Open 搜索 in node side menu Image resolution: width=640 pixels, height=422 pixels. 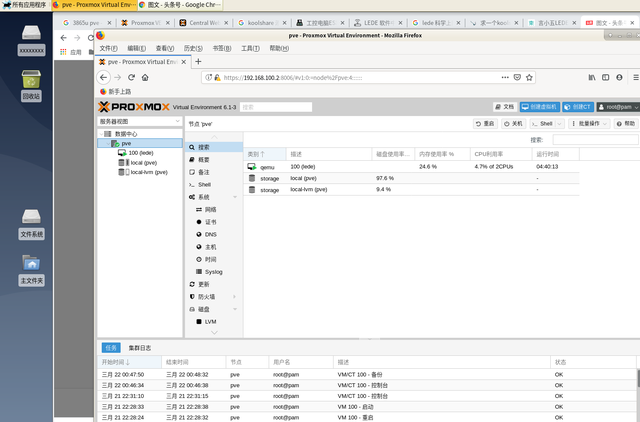pyautogui.click(x=214, y=147)
